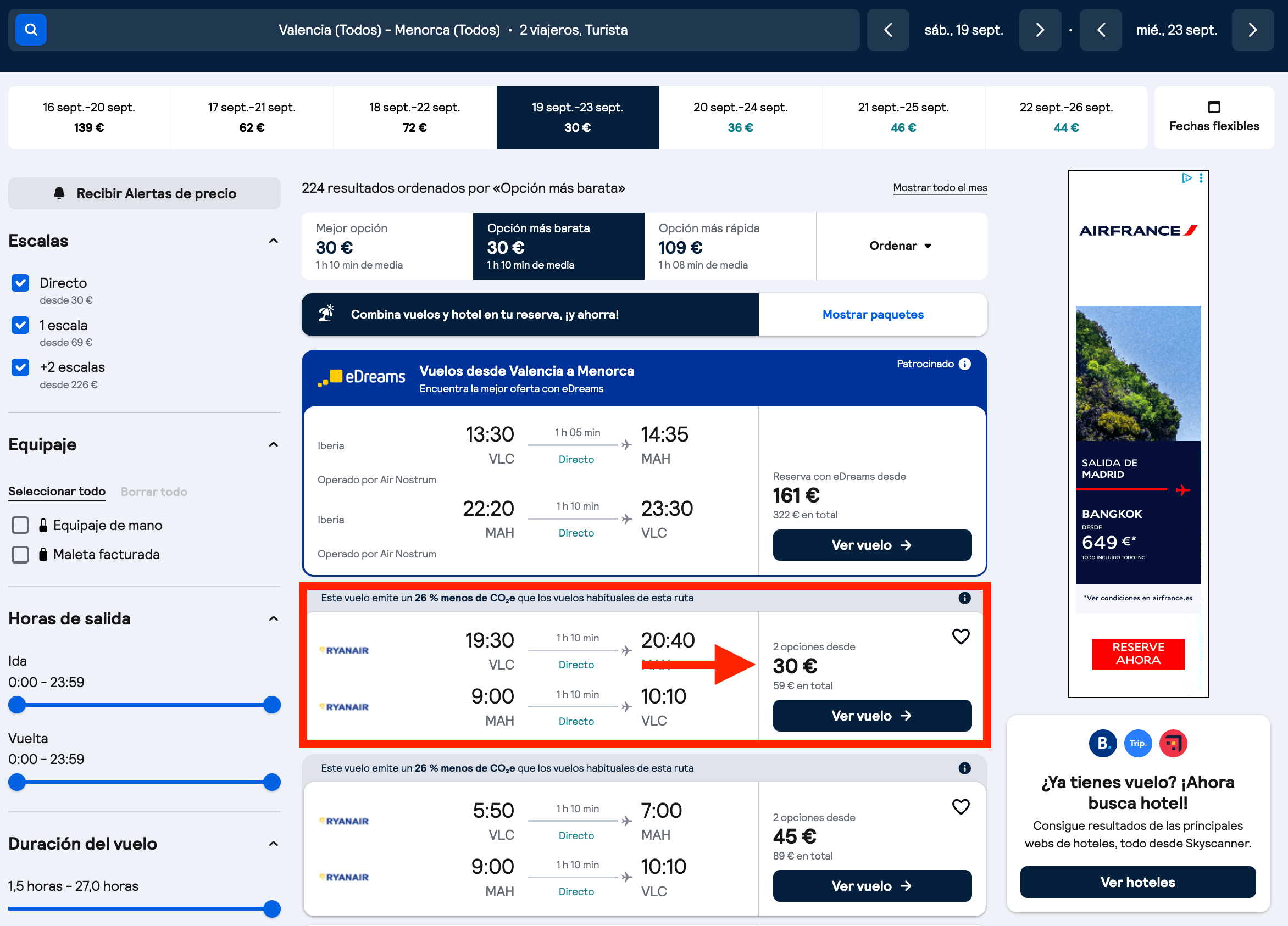Click the Ida departure time left slider handle

[x=17, y=705]
